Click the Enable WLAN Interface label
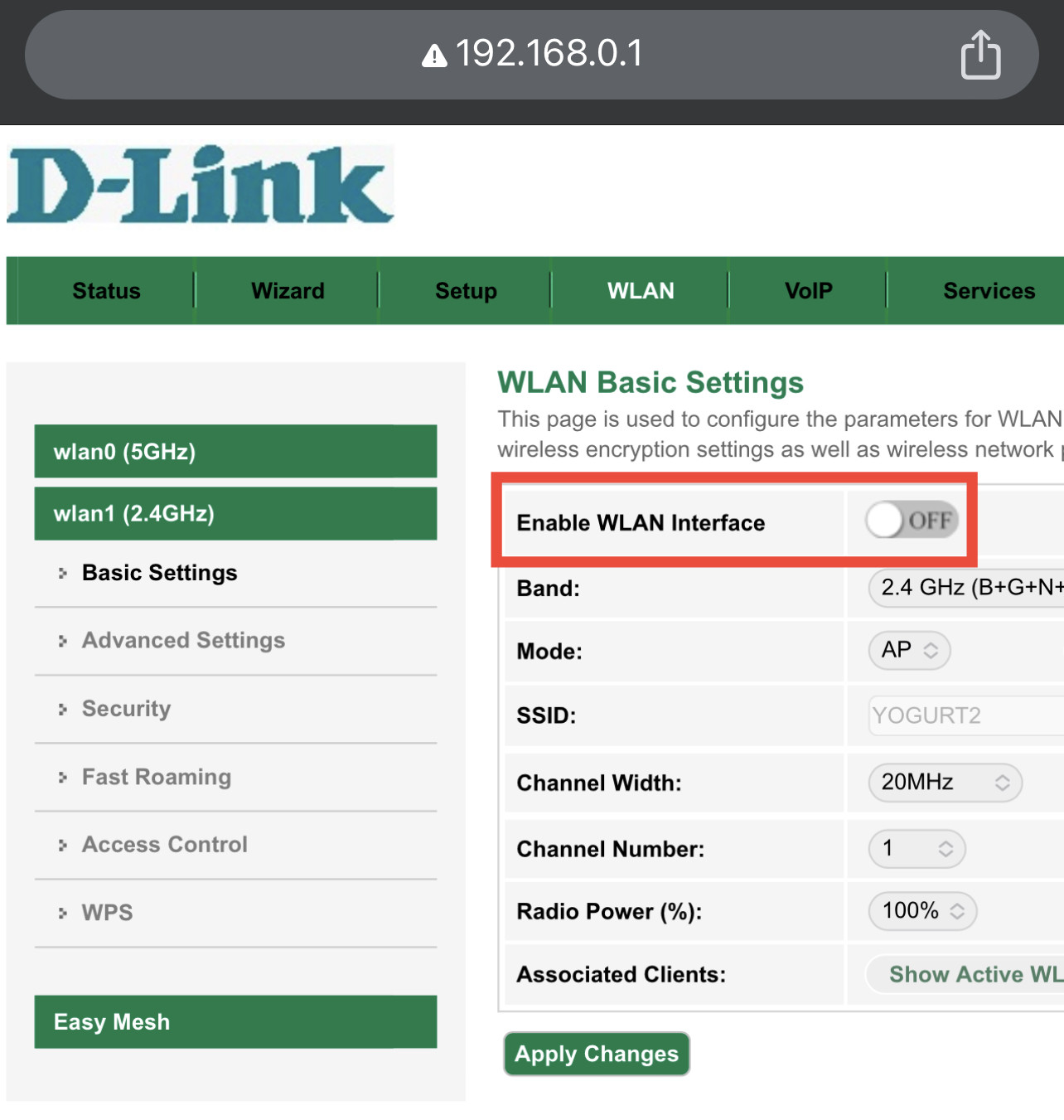 point(641,523)
